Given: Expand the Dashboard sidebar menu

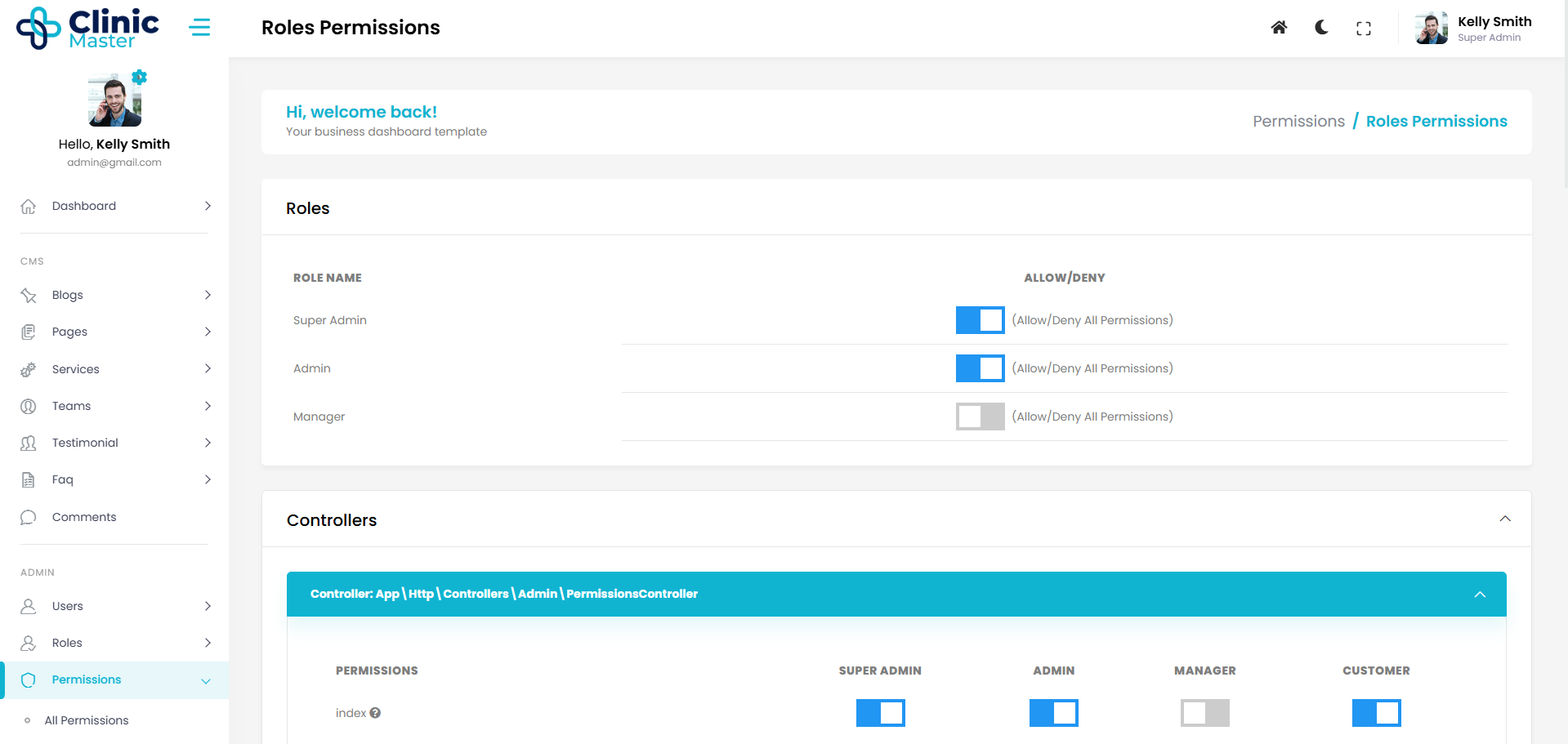Looking at the screenshot, I should point(114,206).
